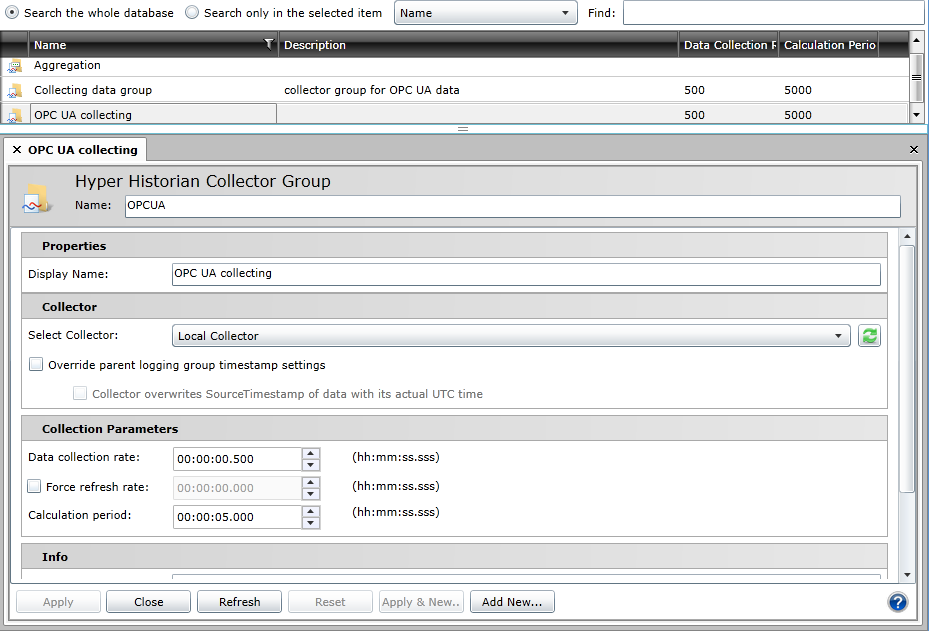Close the panel using the right-side X
929x631 pixels.
pos(913,149)
